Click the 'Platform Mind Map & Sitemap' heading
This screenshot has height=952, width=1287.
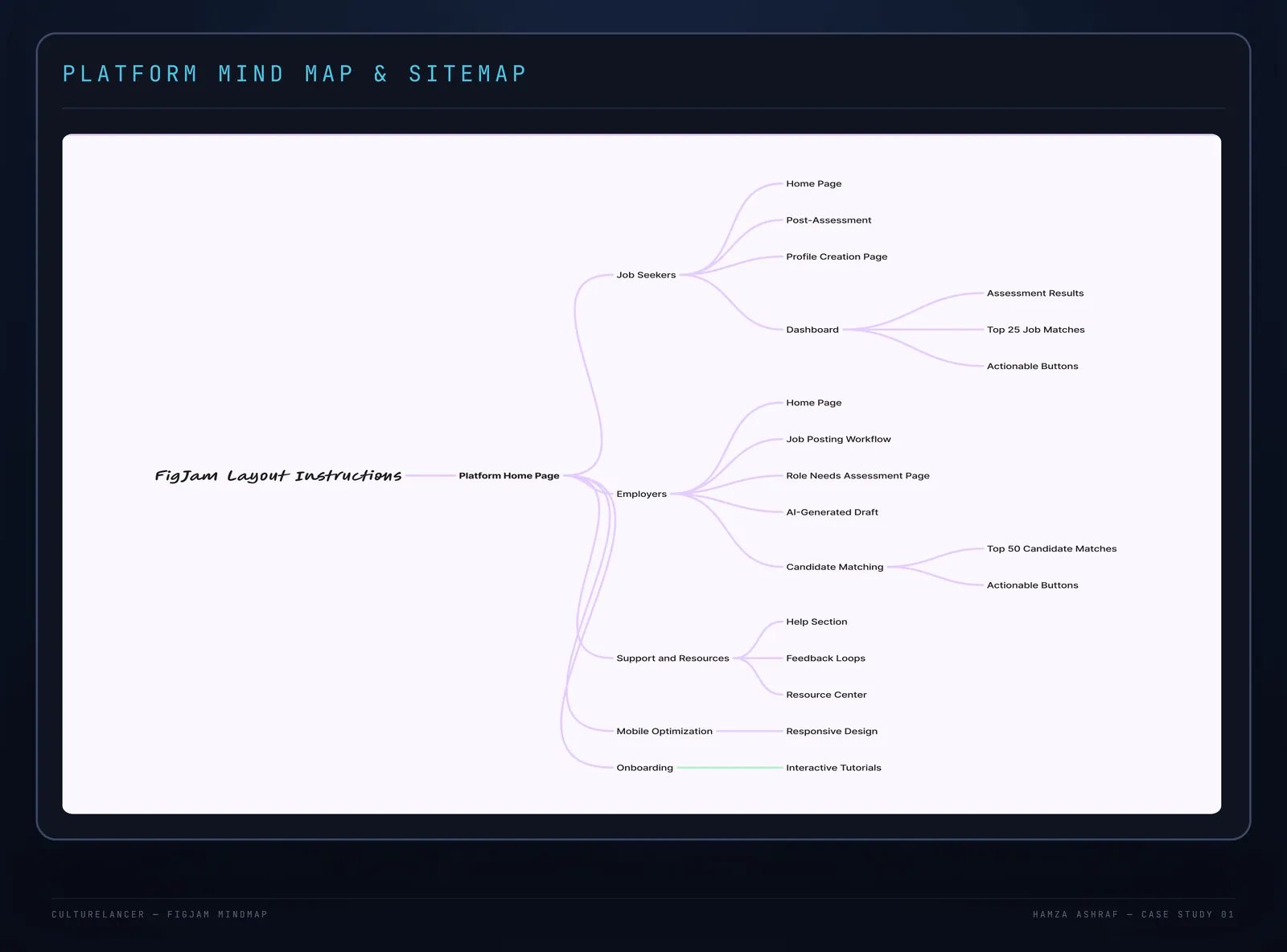point(294,74)
